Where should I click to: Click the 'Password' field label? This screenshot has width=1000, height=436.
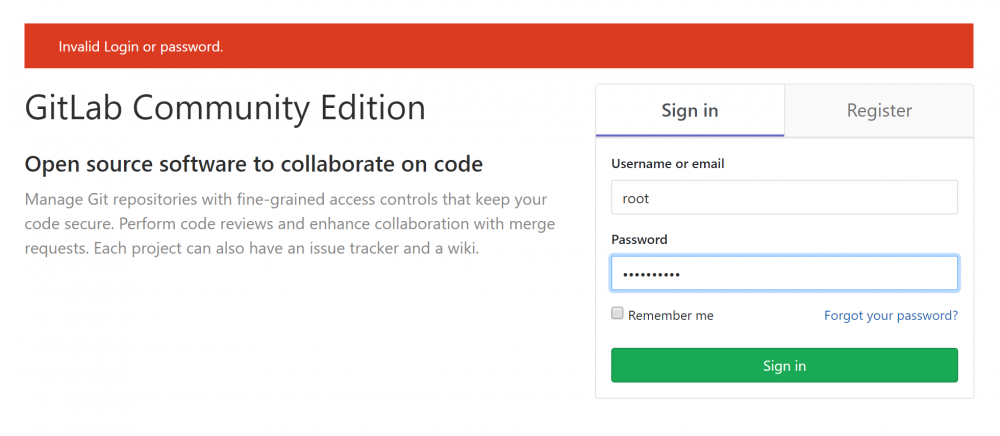pos(639,240)
